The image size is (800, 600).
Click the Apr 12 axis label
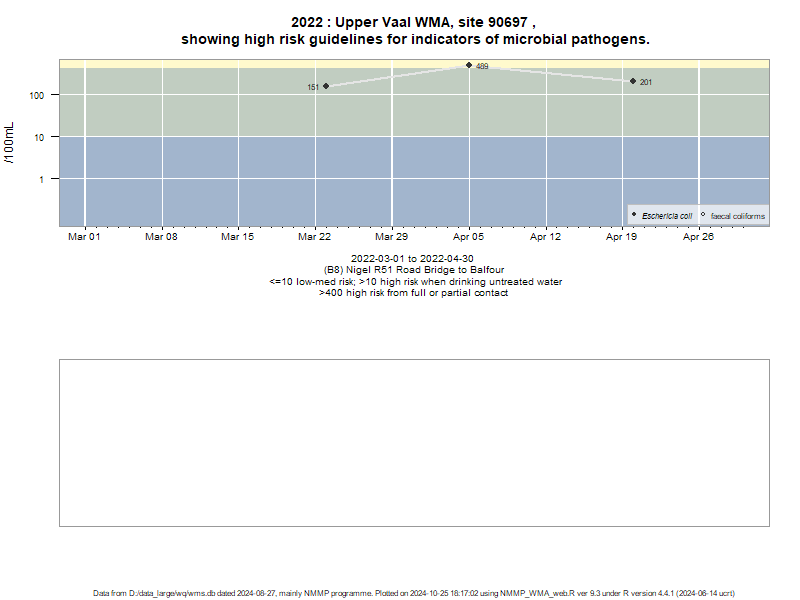coord(545,237)
